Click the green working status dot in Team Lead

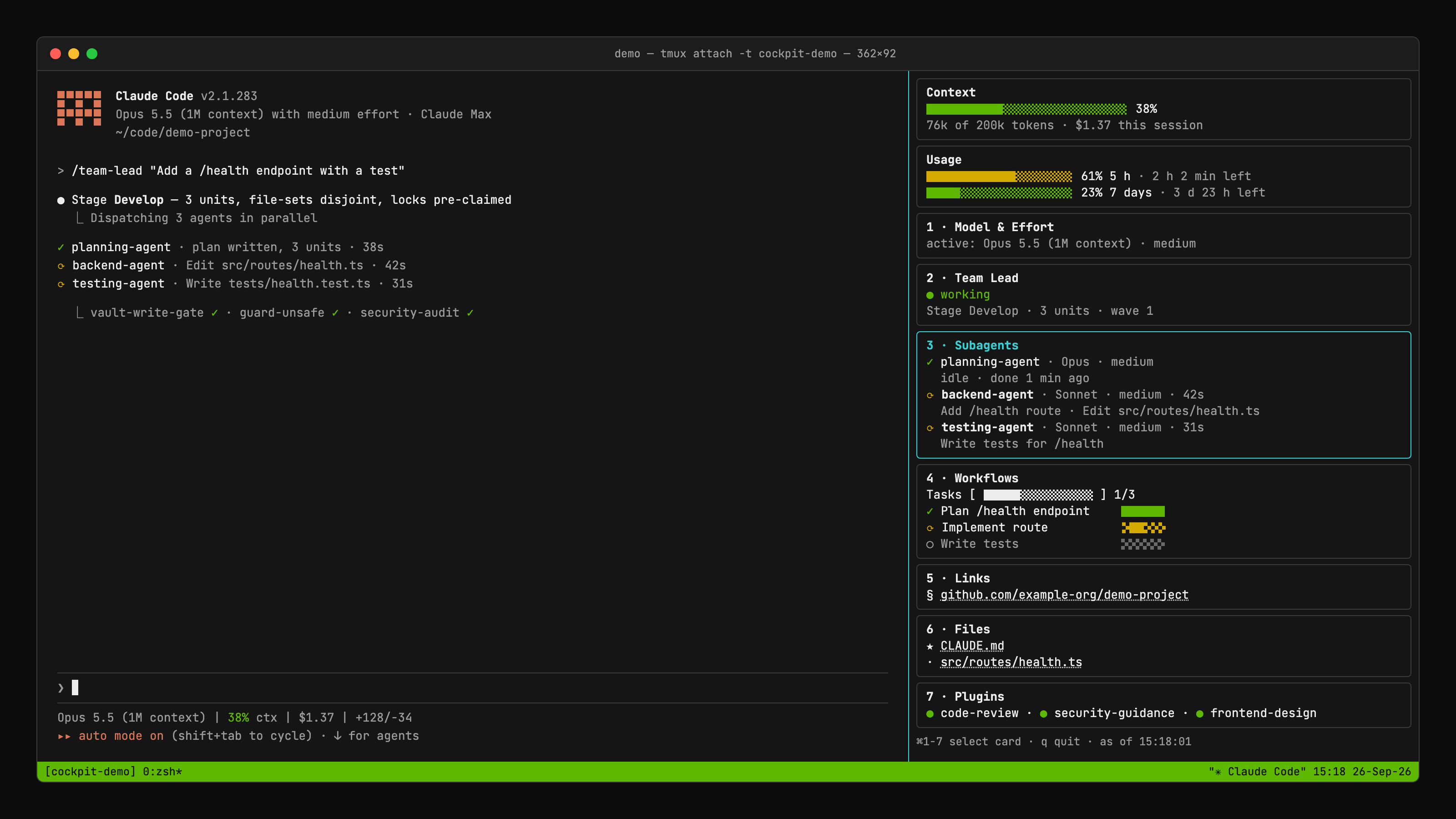(930, 295)
